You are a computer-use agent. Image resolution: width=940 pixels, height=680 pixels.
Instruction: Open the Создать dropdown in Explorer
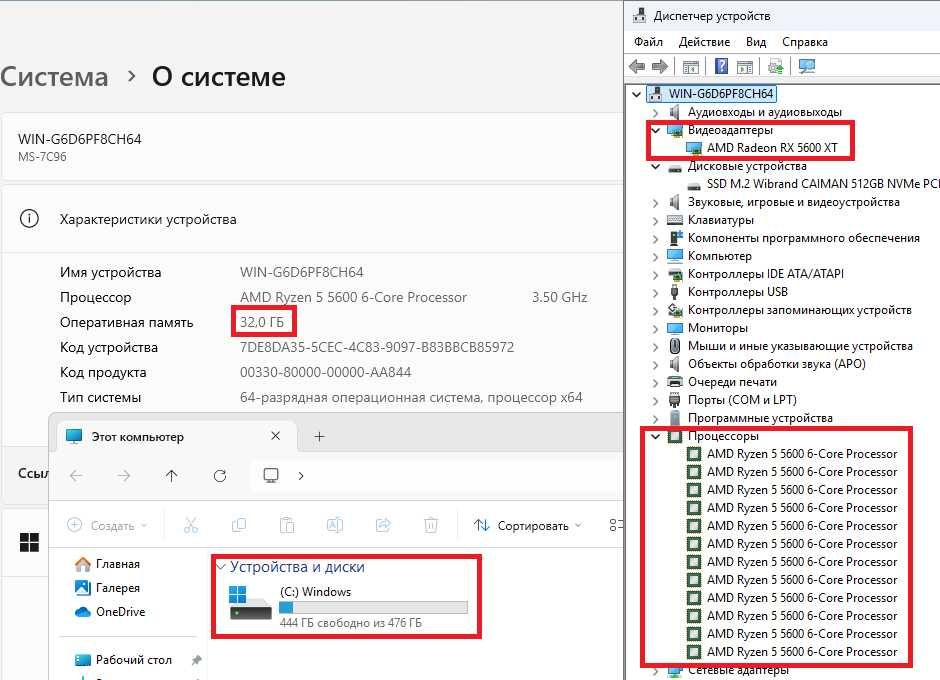tap(107, 525)
